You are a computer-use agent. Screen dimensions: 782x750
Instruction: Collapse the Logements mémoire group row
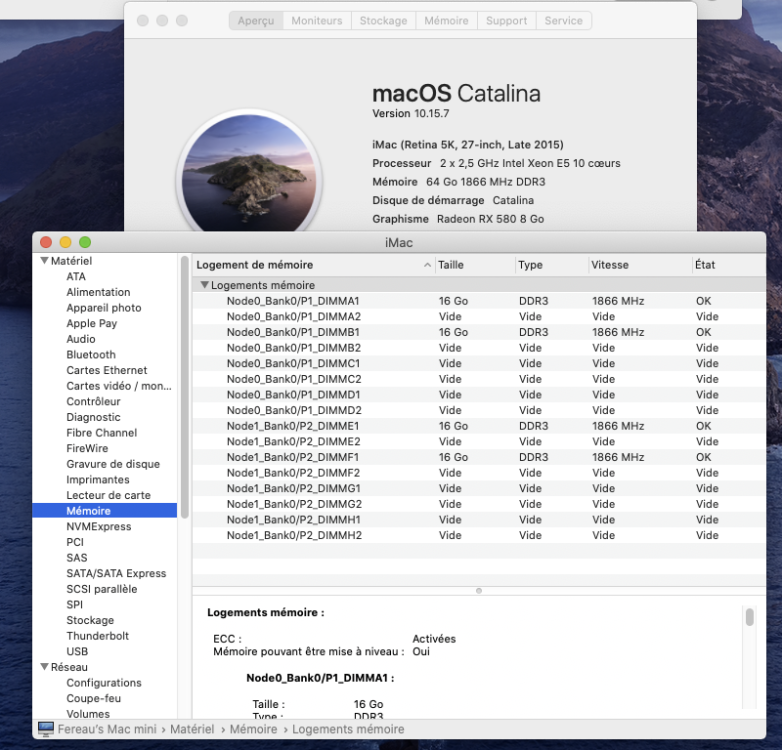pyautogui.click(x=204, y=285)
